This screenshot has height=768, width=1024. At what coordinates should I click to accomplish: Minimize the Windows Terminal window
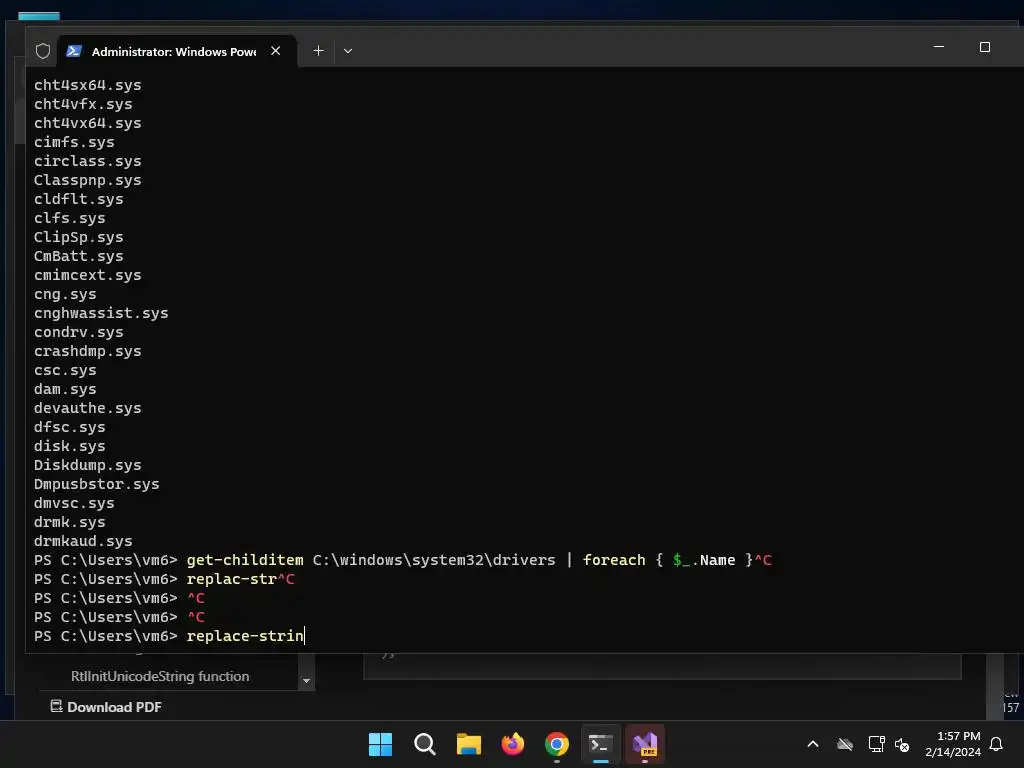[939, 47]
